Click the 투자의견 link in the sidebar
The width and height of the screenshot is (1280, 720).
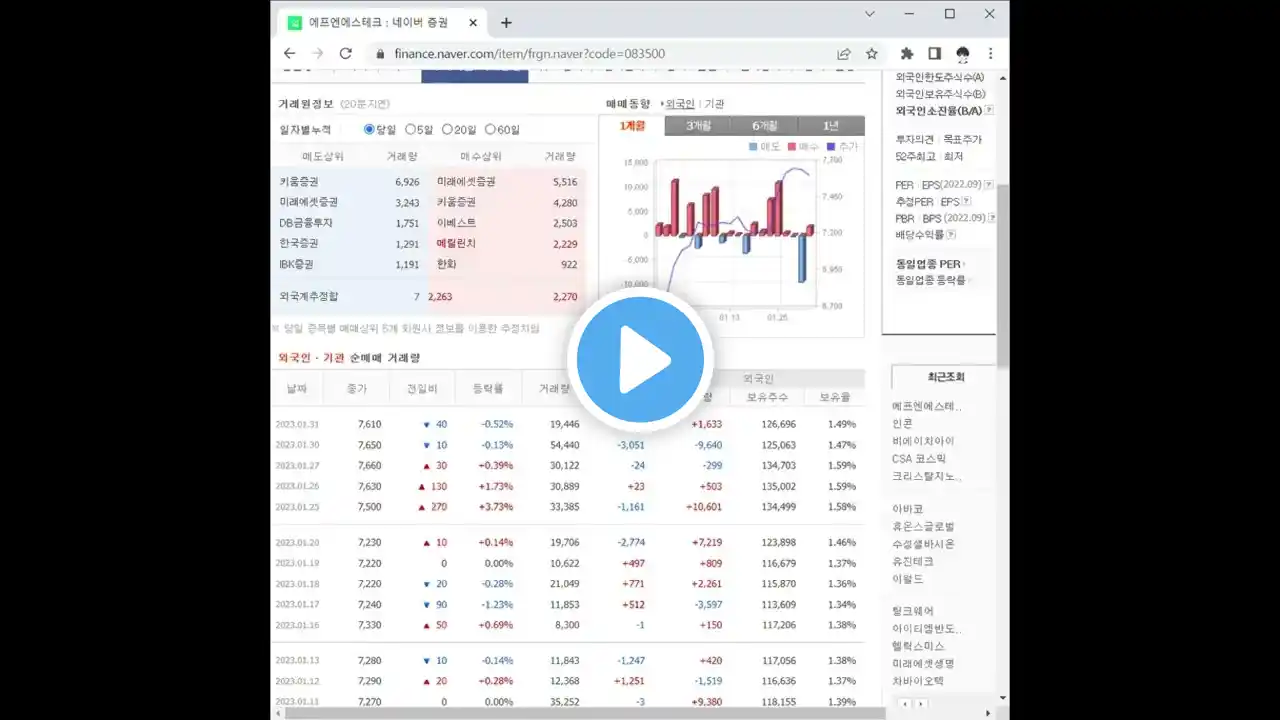point(914,140)
